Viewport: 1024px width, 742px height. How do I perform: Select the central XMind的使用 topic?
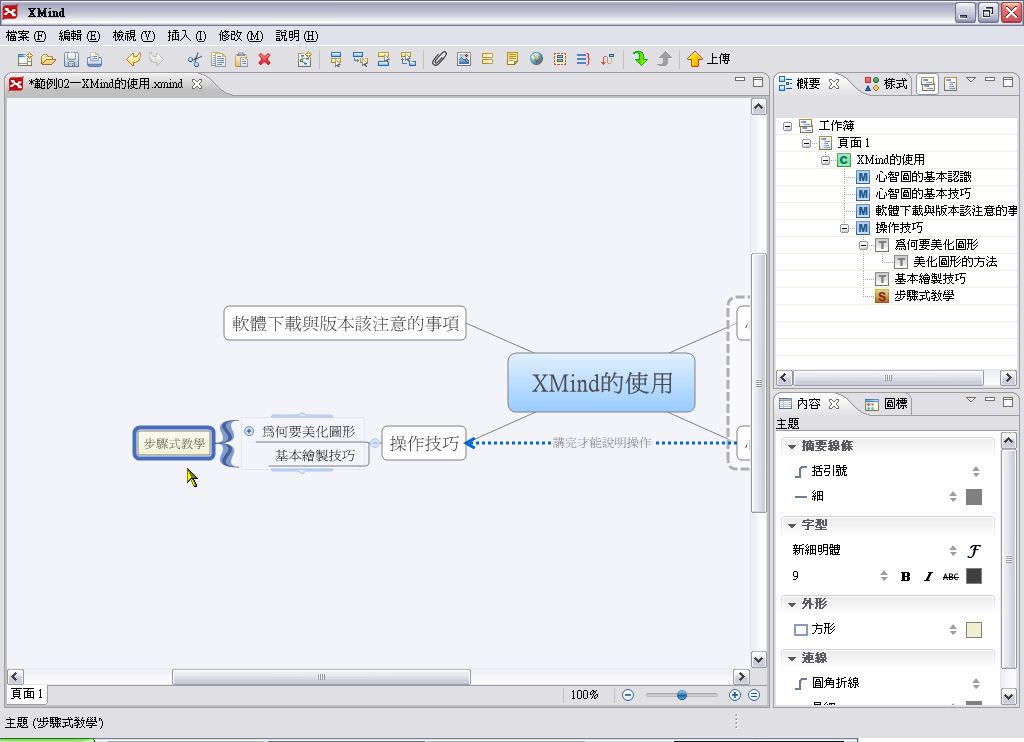tap(601, 383)
